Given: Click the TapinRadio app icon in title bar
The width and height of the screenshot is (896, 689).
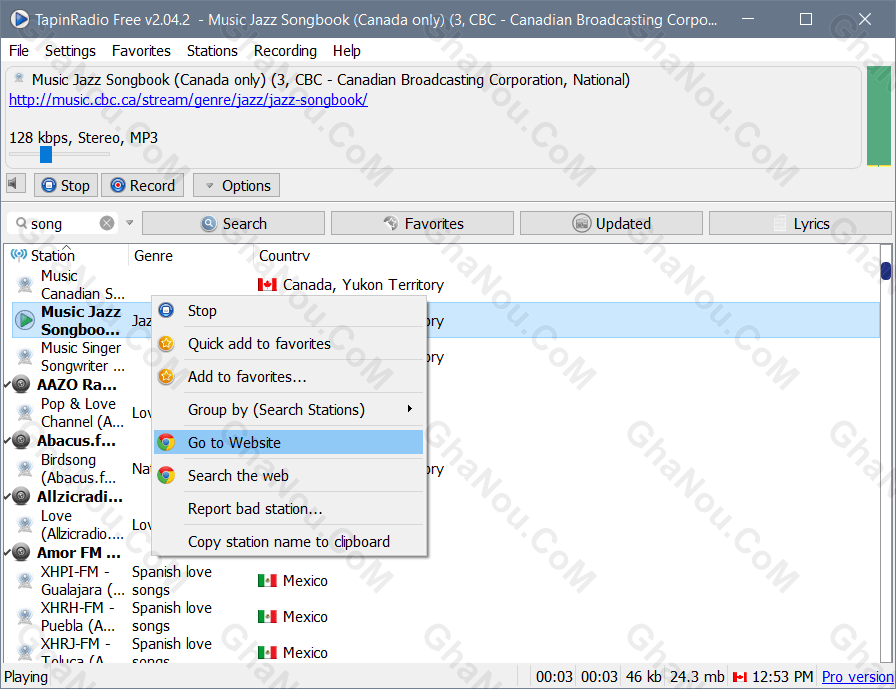Looking at the screenshot, I should pyautogui.click(x=19, y=19).
